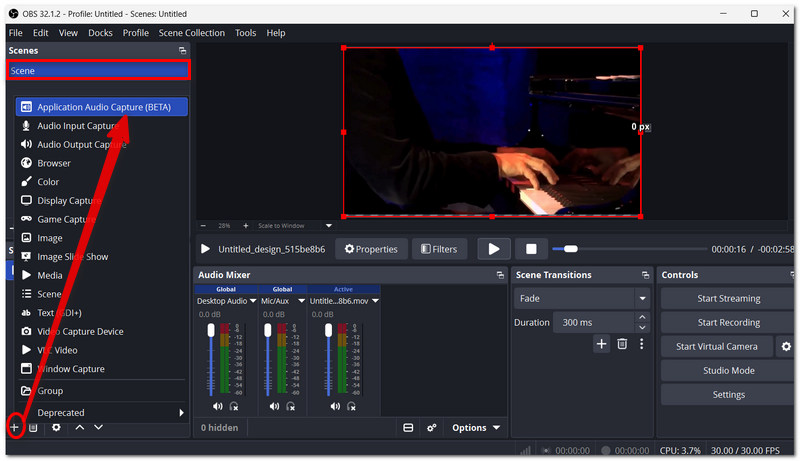Add a Scene source from the list
Viewport: 800px width, 461px height.
coord(102,294)
